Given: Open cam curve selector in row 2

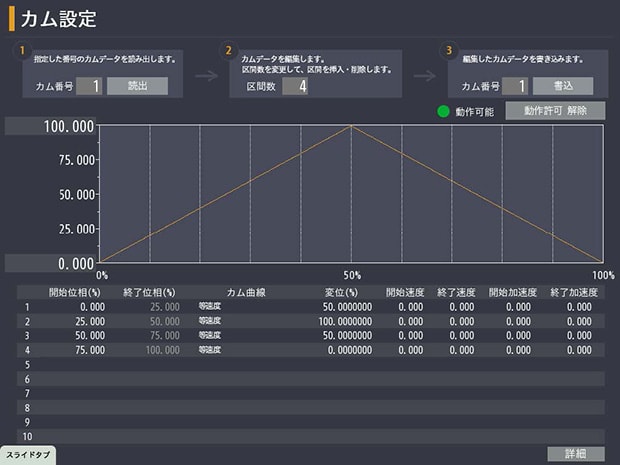Looking at the screenshot, I should coord(210,321).
